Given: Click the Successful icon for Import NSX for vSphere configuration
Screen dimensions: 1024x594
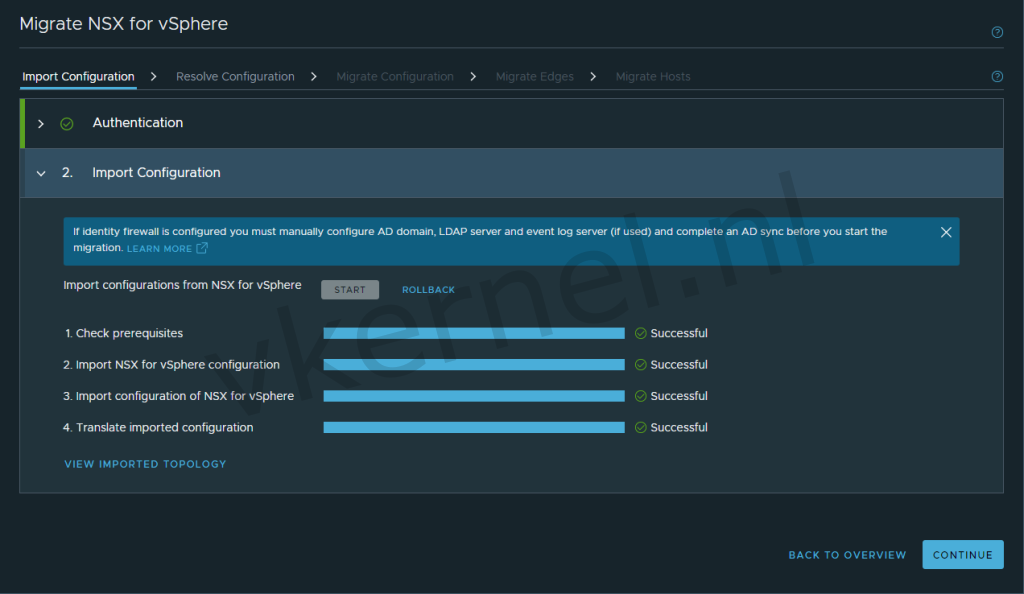Looking at the screenshot, I should (640, 364).
